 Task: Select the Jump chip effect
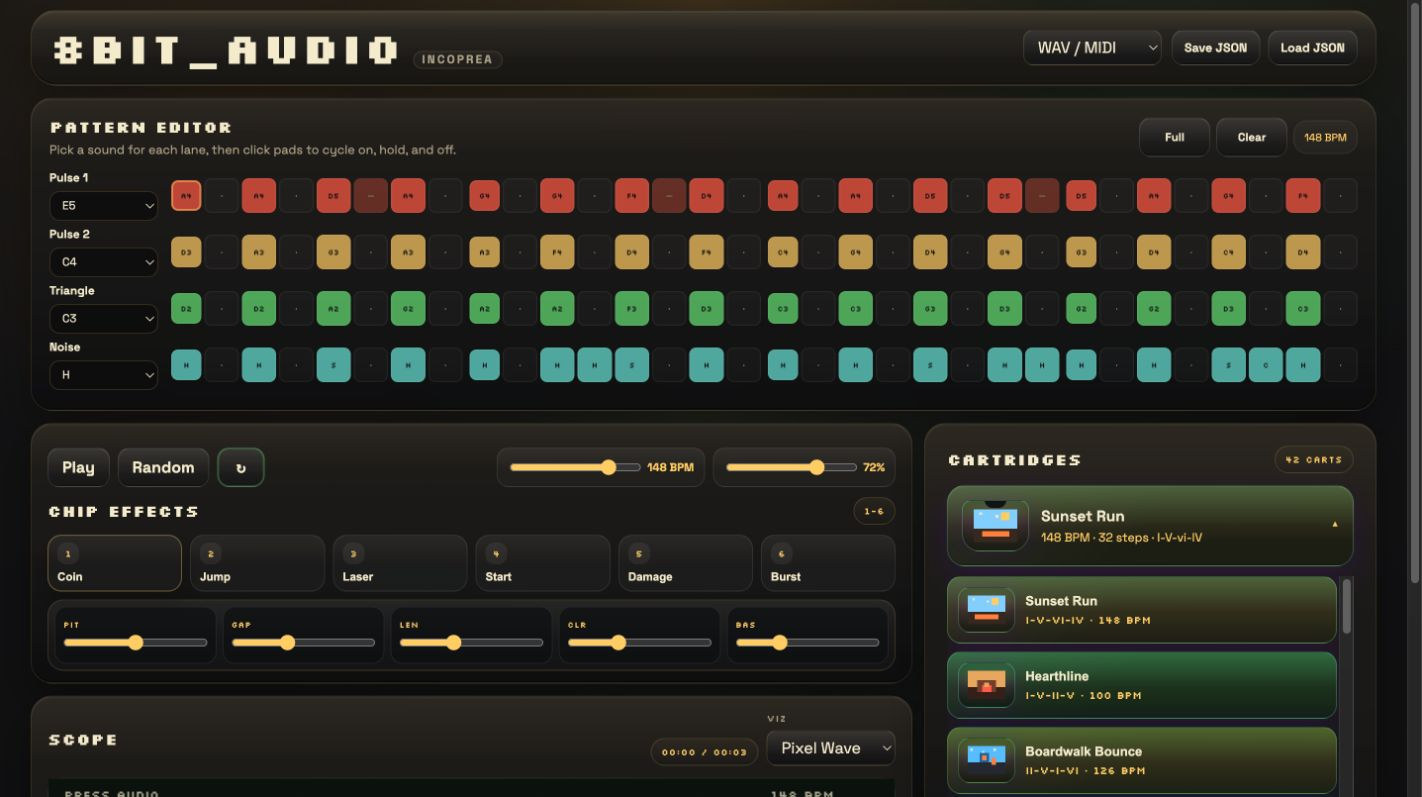point(258,563)
